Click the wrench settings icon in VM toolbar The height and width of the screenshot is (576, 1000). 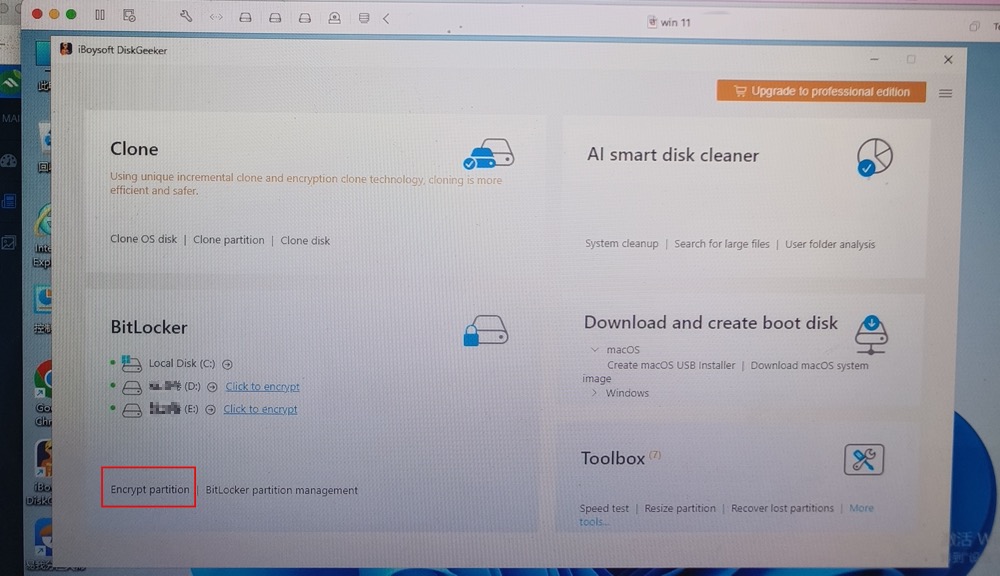pyautogui.click(x=186, y=16)
